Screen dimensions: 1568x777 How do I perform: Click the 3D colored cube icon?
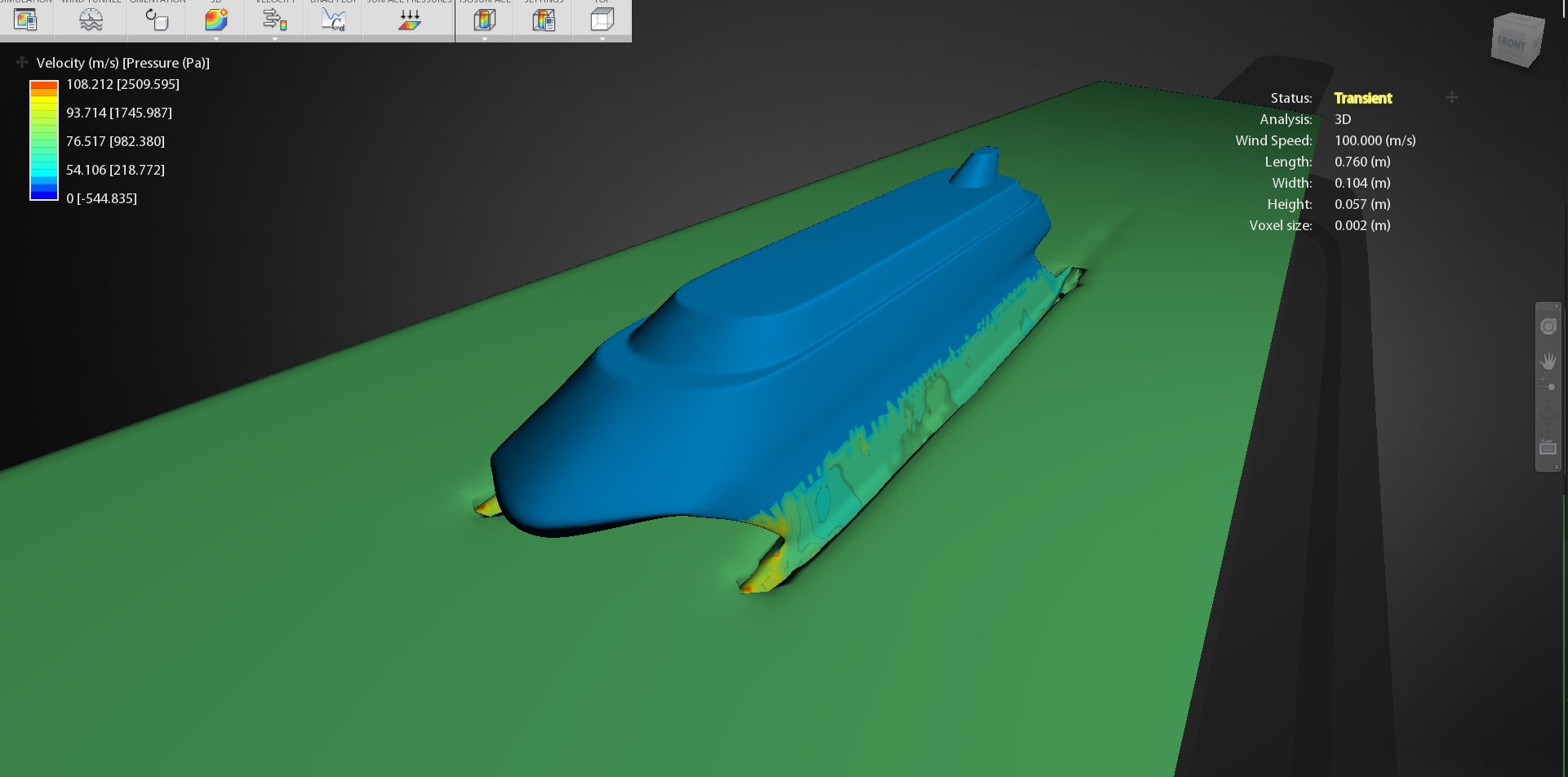[215, 20]
